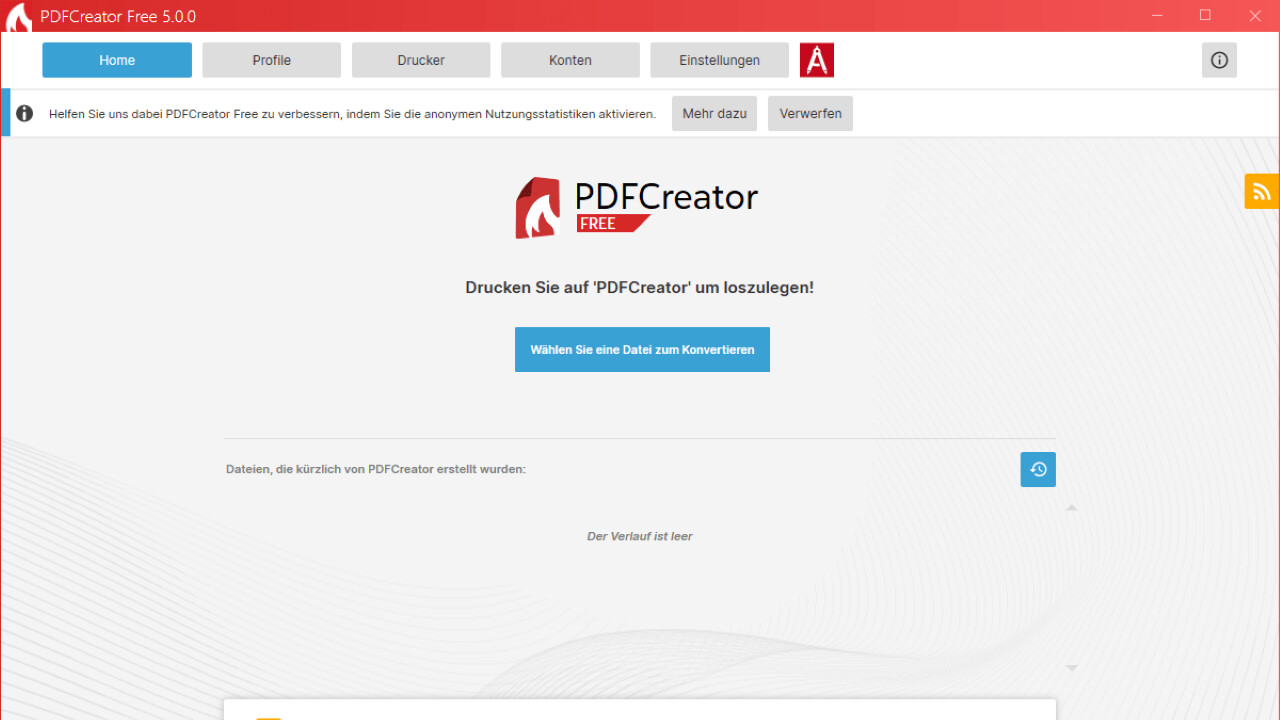
Task: Click the Mehr dazu button
Action: pyautogui.click(x=714, y=113)
